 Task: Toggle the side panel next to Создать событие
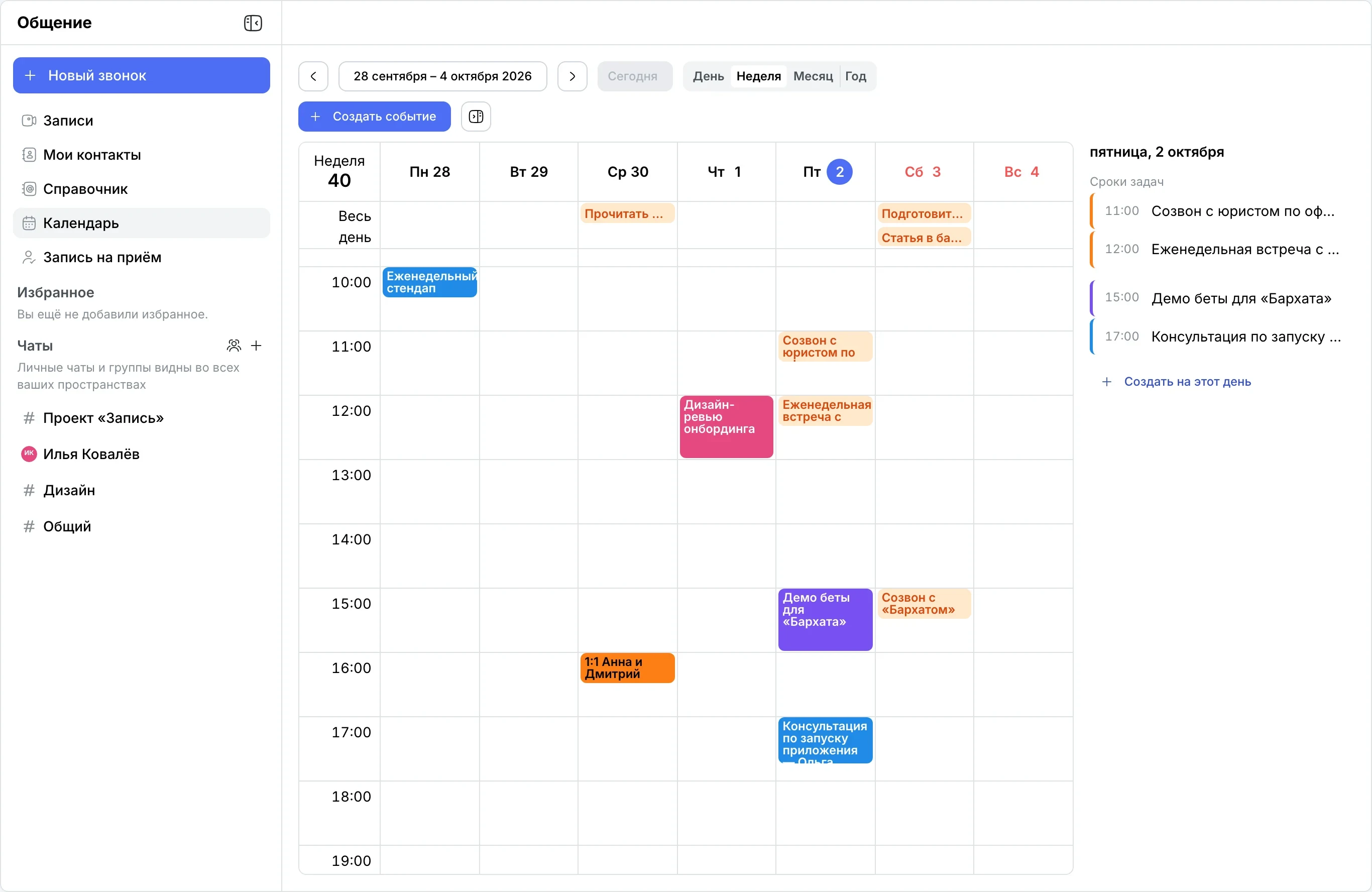coord(476,117)
